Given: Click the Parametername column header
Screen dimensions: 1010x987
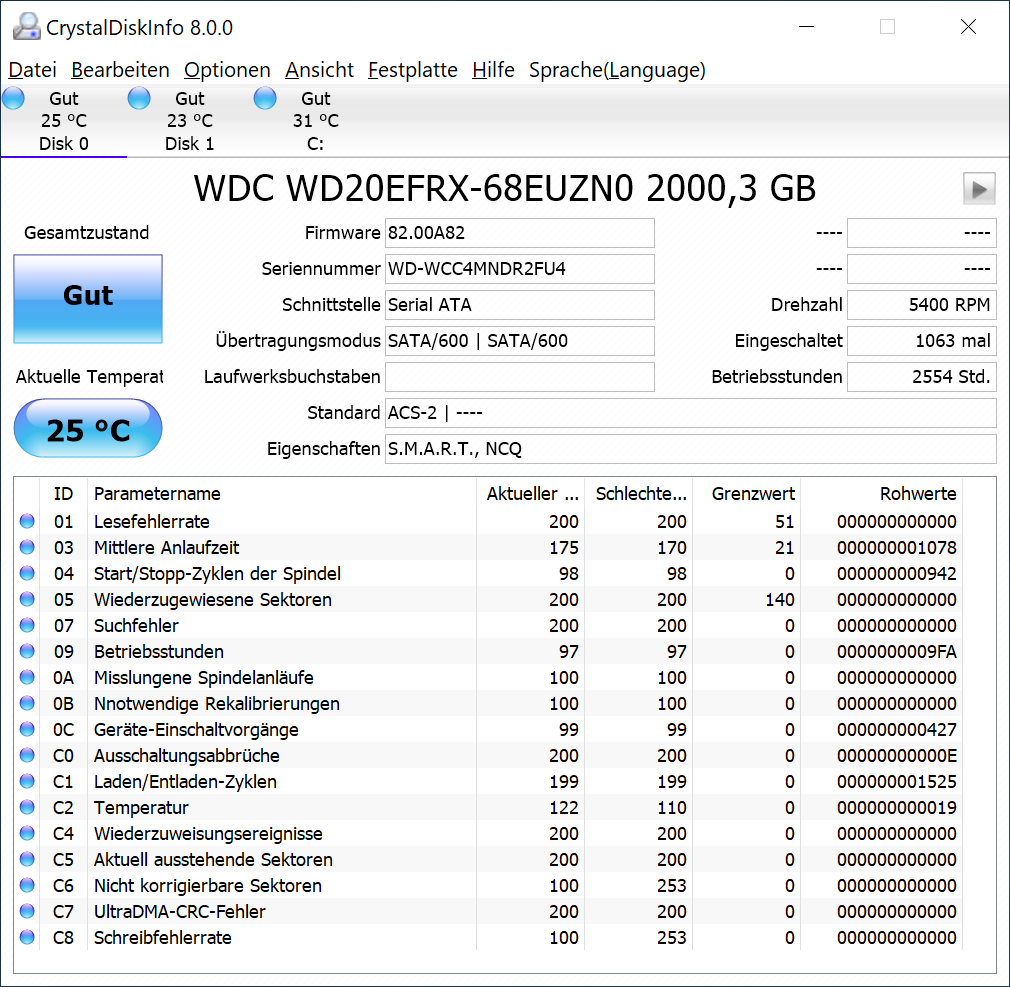Looking at the screenshot, I should pos(281,494).
